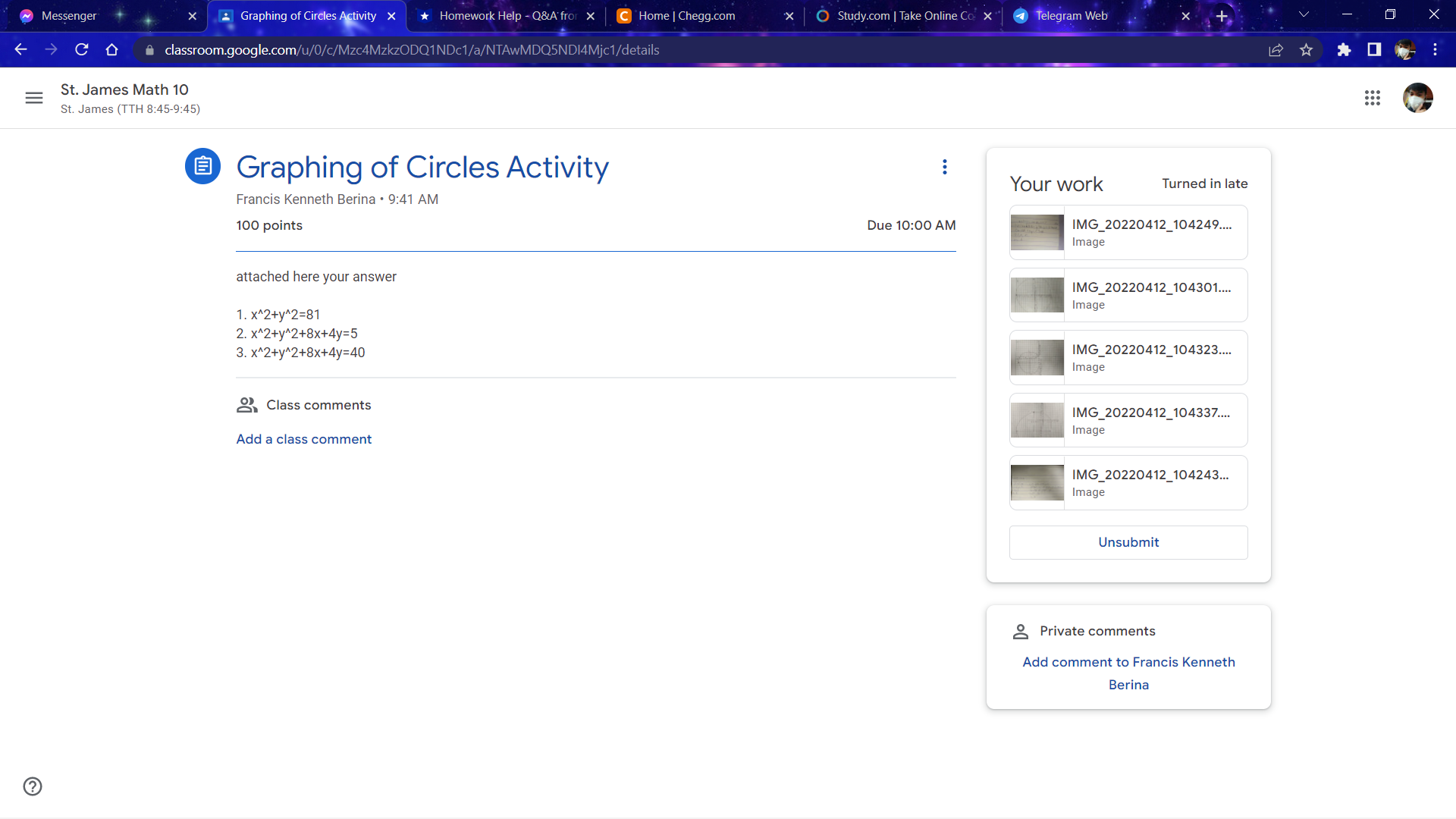Viewport: 1456px width, 819px height.
Task: Add comment to Francis Kenneth Berina
Action: click(x=1128, y=673)
